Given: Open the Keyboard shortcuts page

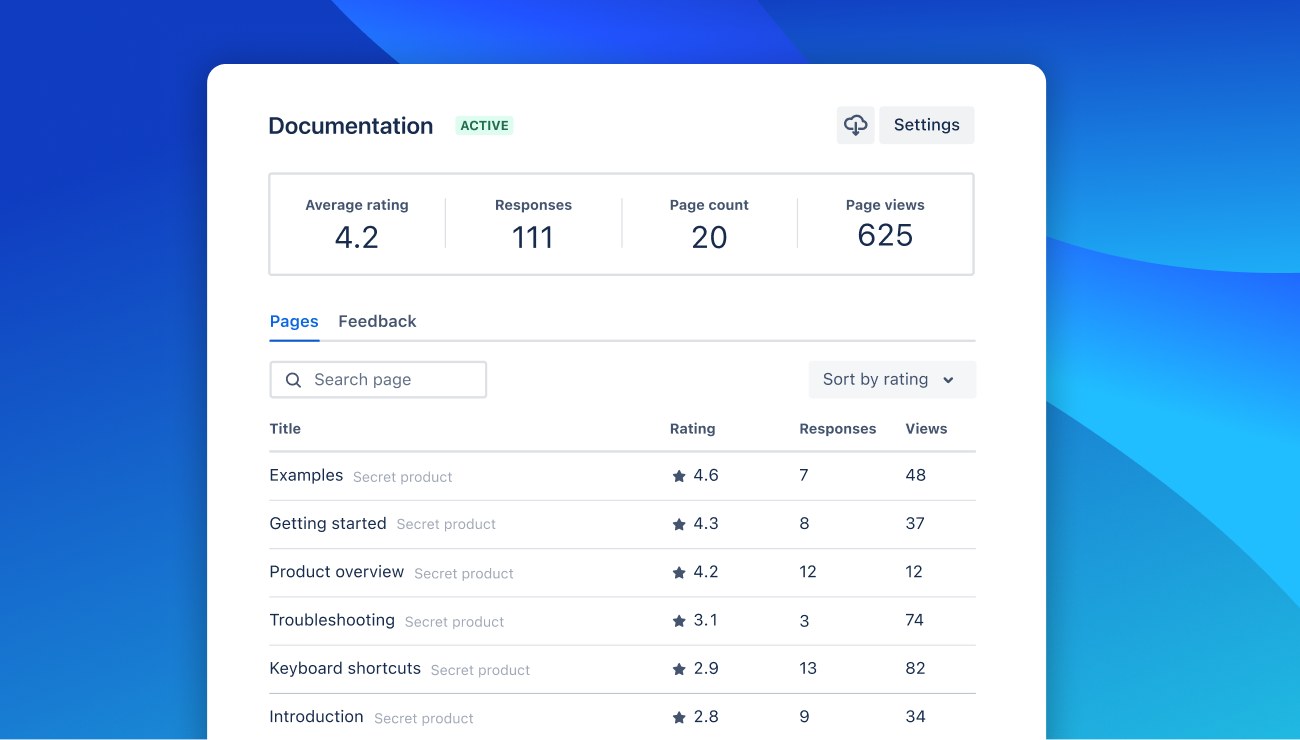Looking at the screenshot, I should [345, 668].
